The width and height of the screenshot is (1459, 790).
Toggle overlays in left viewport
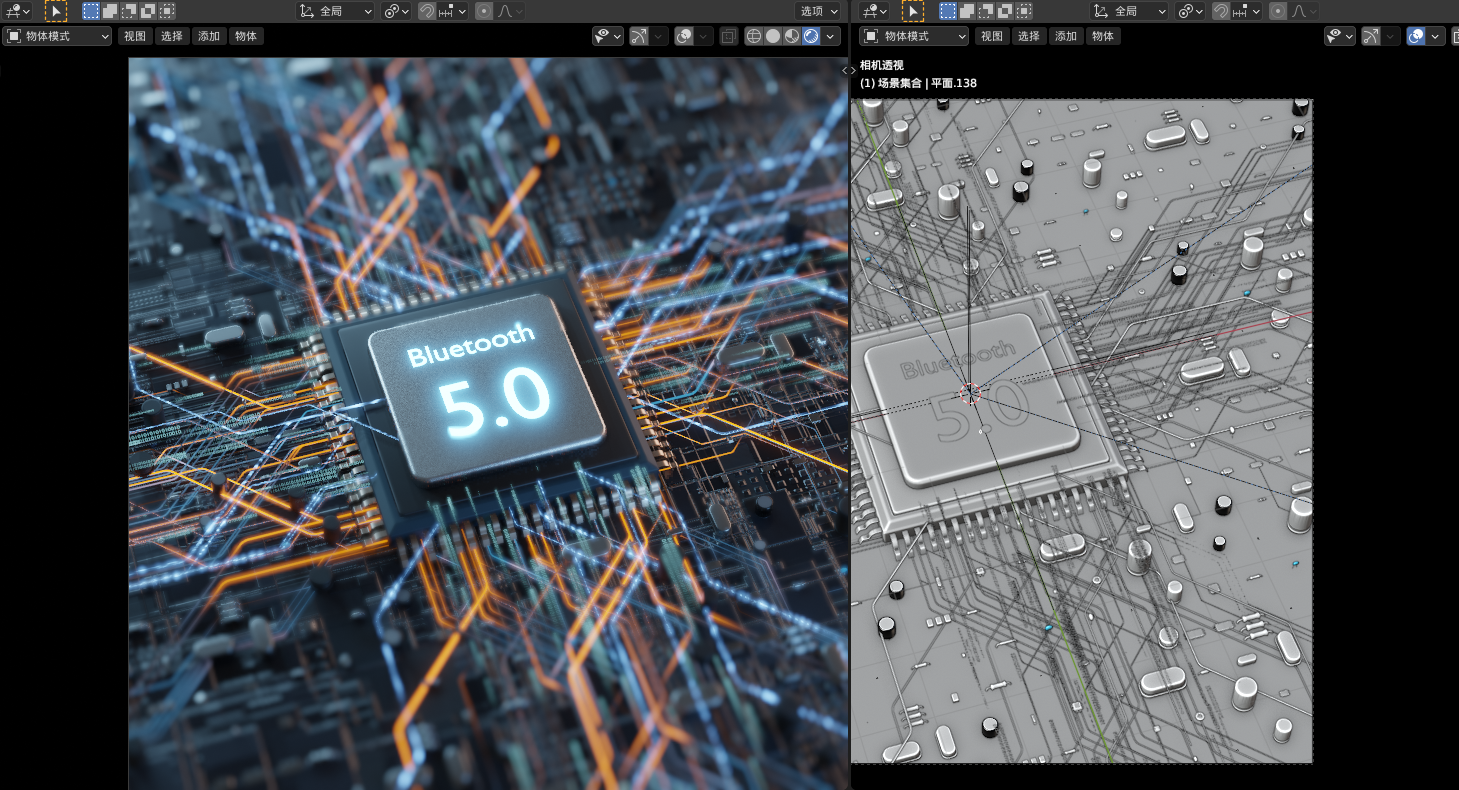684,36
